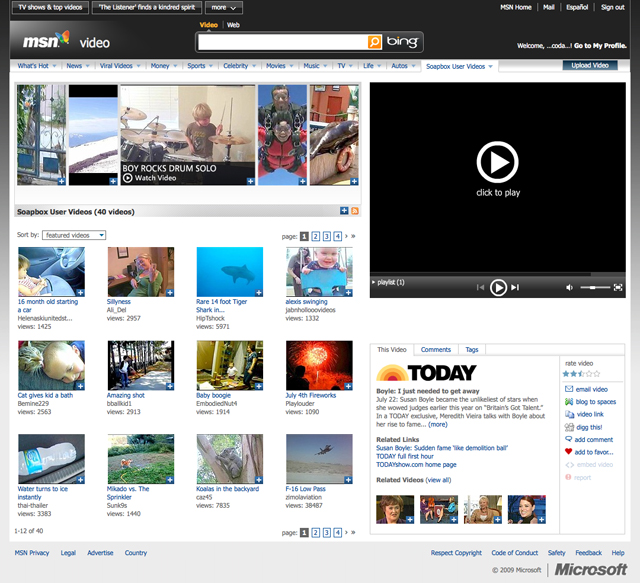Go to page 2 at the top pagination
Image resolution: width=640 pixels, height=583 pixels.
[316, 236]
